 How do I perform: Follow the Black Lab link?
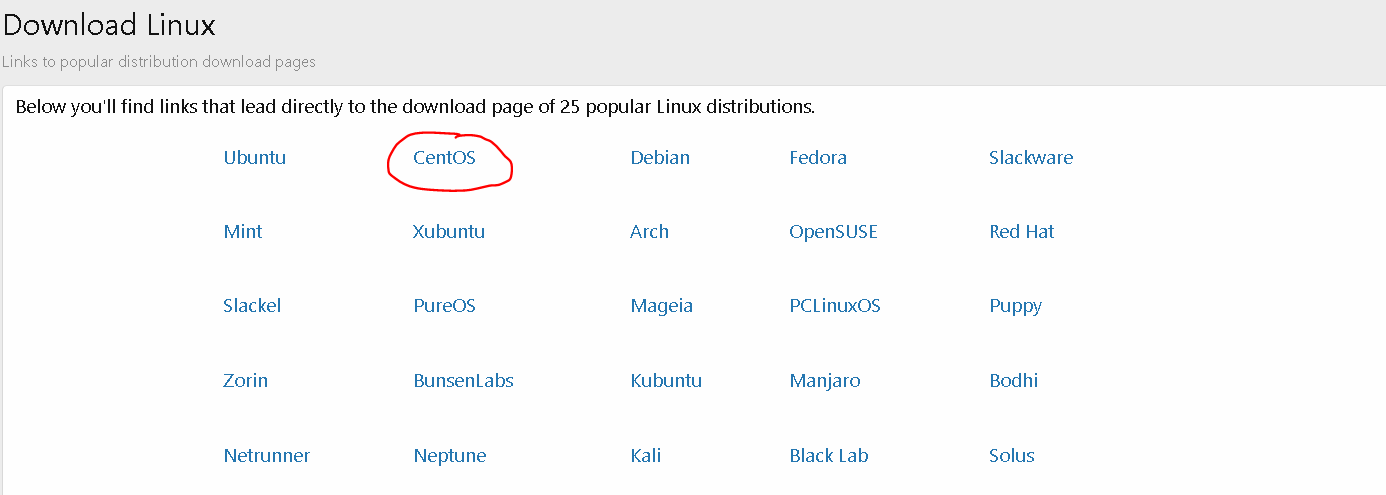point(829,455)
